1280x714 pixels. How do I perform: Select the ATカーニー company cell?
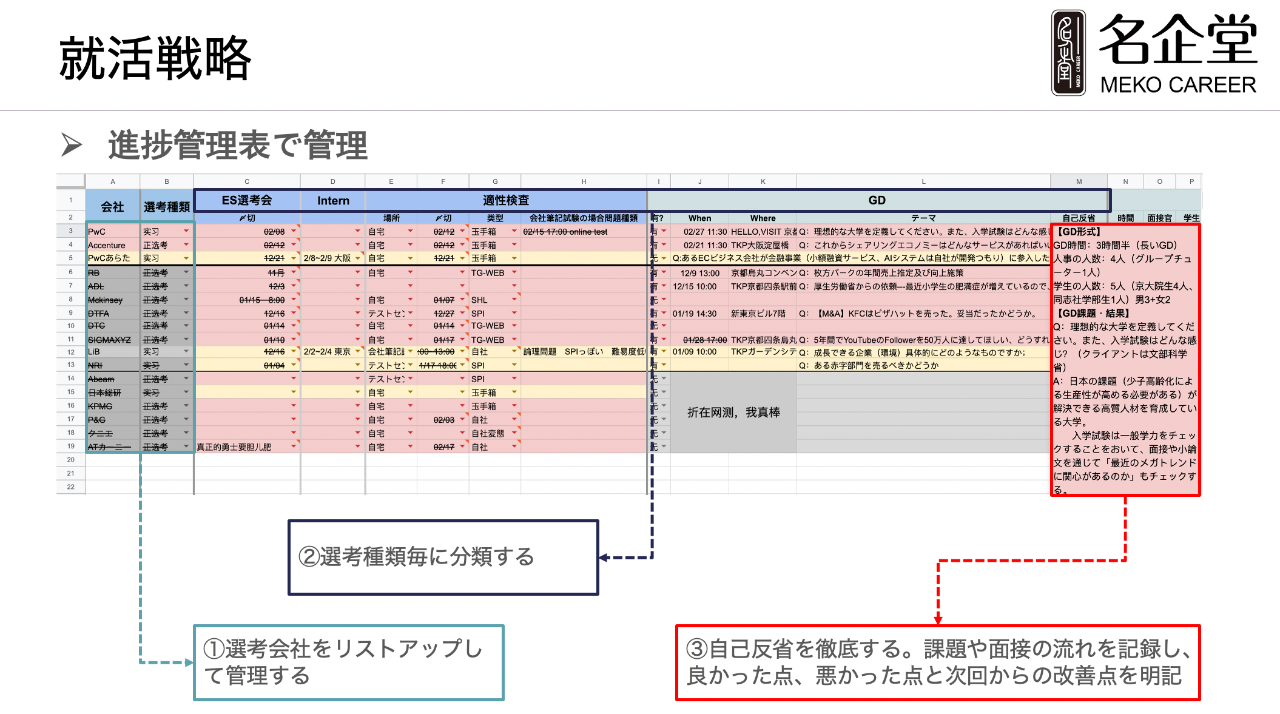(x=112, y=447)
